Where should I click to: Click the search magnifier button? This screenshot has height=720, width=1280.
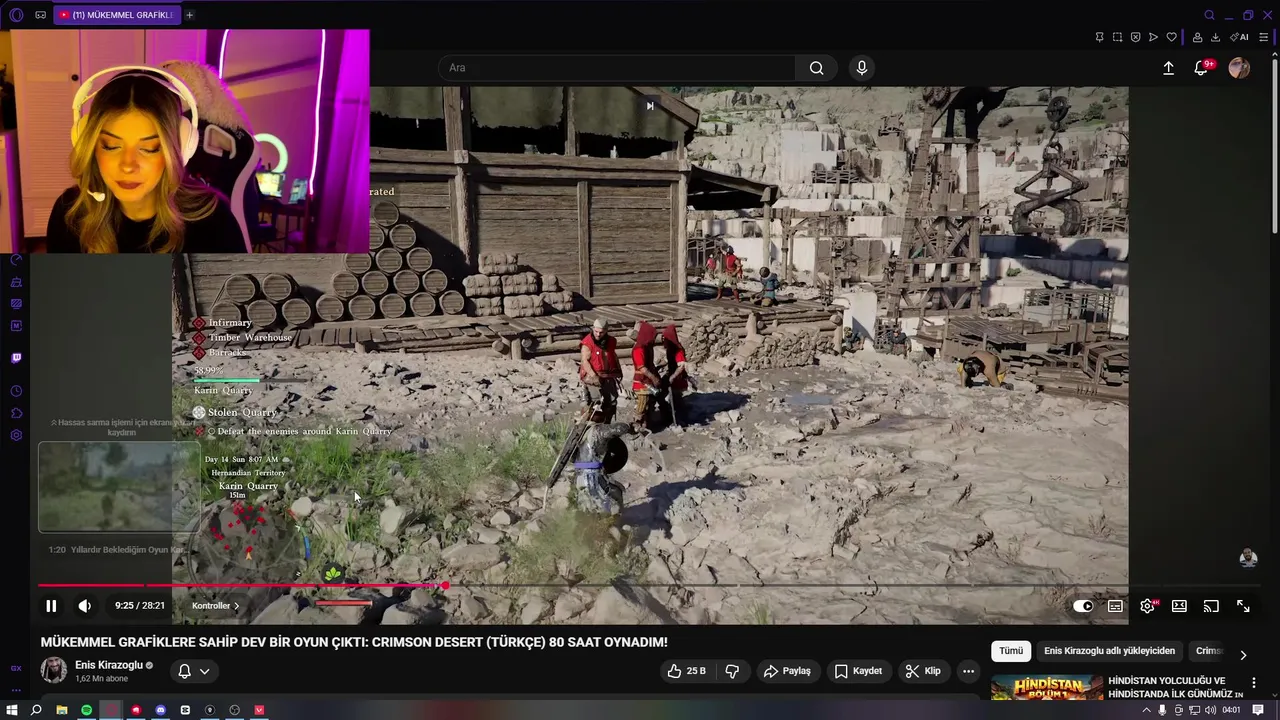[817, 68]
